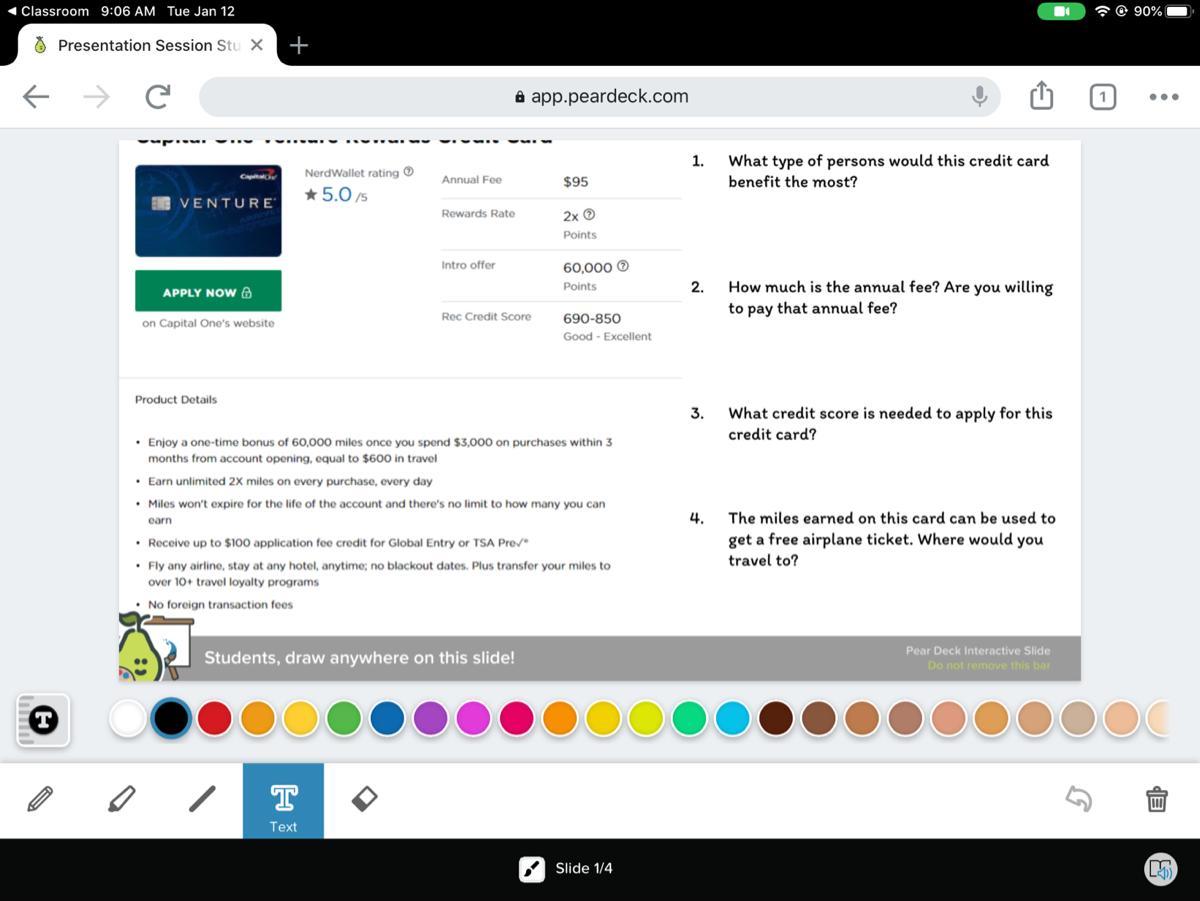Tap question 1 about who benefits most
Viewport: 1200px width, 901px height.
click(889, 171)
